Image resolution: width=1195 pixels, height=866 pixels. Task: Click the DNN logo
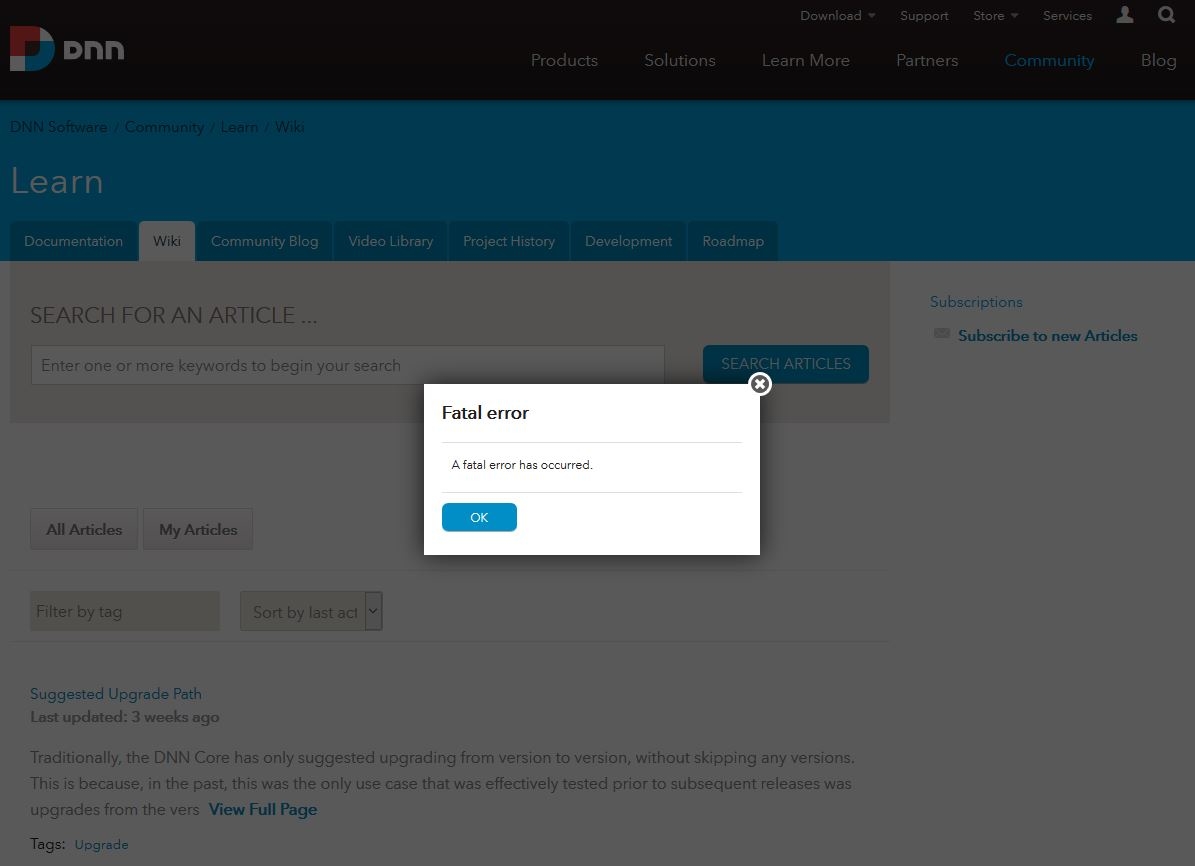pos(67,49)
